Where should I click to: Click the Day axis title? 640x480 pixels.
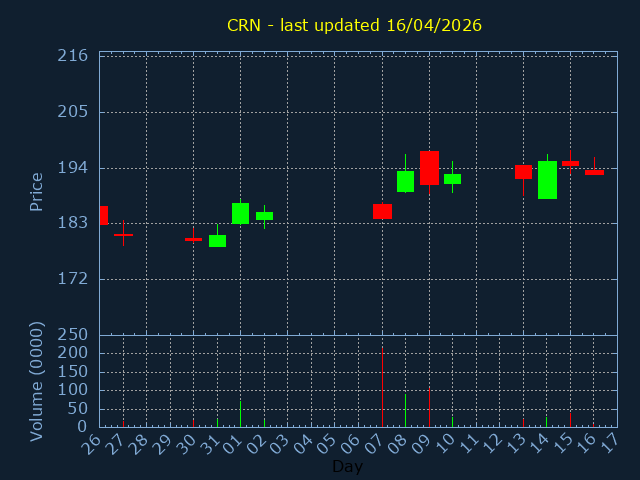[x=347, y=466]
